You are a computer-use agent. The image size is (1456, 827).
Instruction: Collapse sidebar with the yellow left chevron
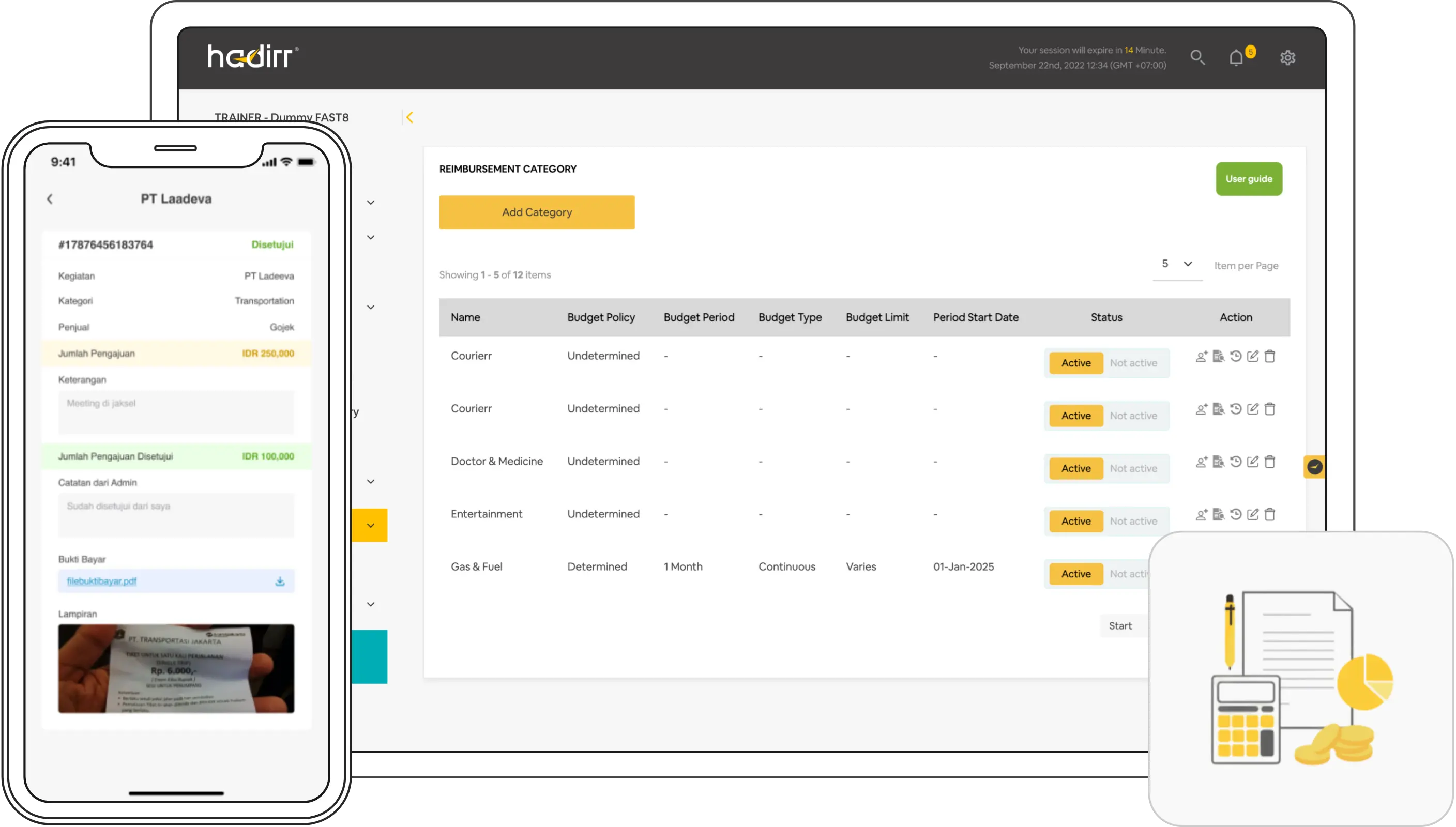410,117
